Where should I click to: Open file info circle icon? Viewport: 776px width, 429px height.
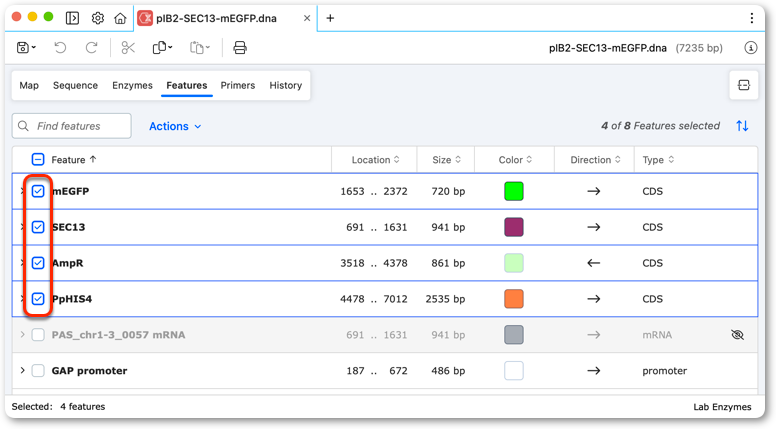coord(751,48)
